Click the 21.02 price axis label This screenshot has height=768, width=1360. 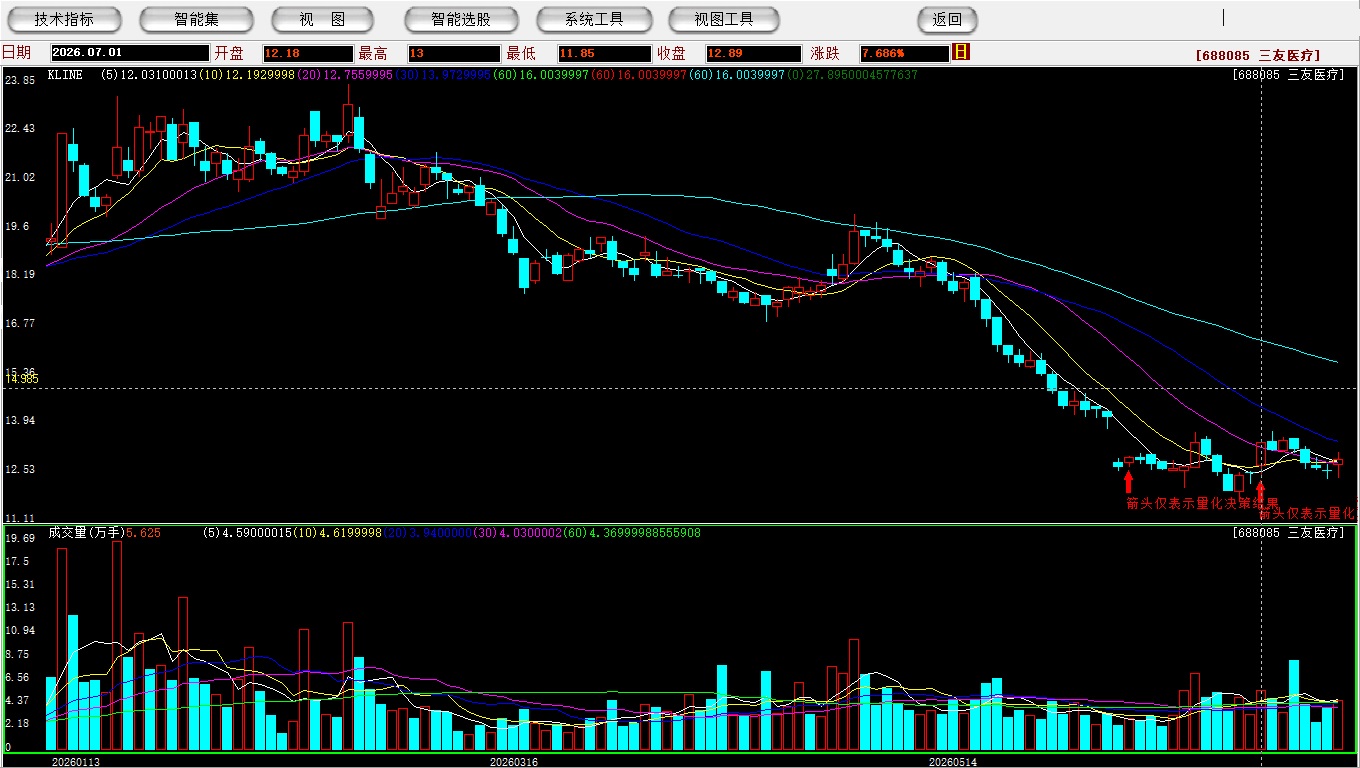point(20,177)
